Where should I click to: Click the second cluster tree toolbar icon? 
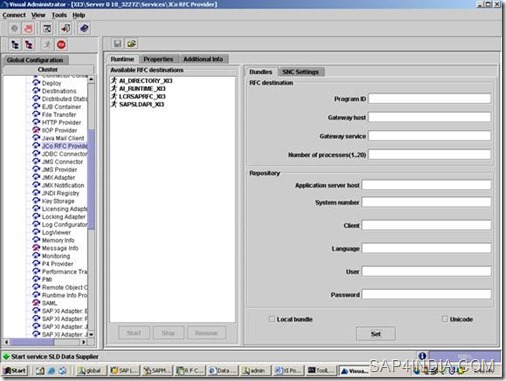(x=29, y=45)
